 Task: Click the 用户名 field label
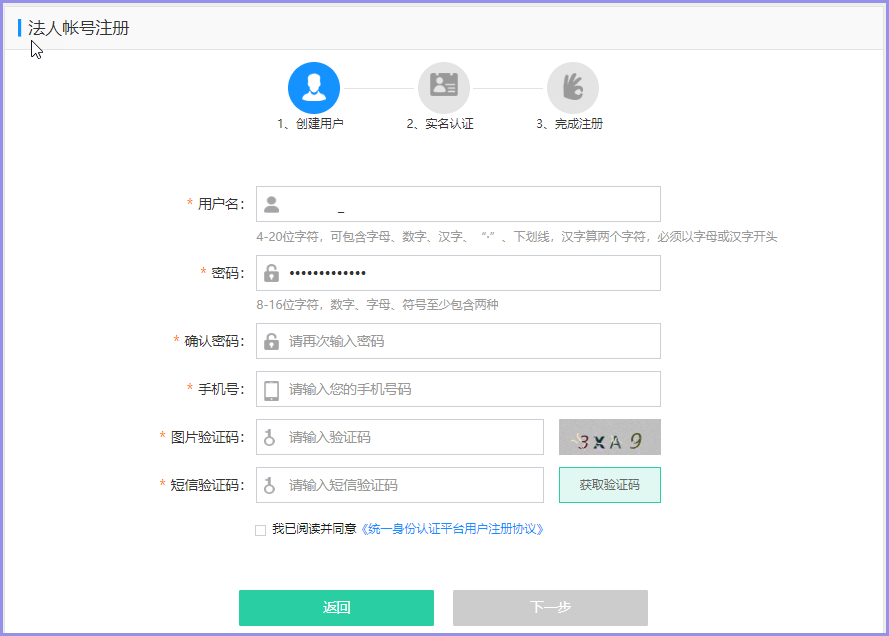221,204
